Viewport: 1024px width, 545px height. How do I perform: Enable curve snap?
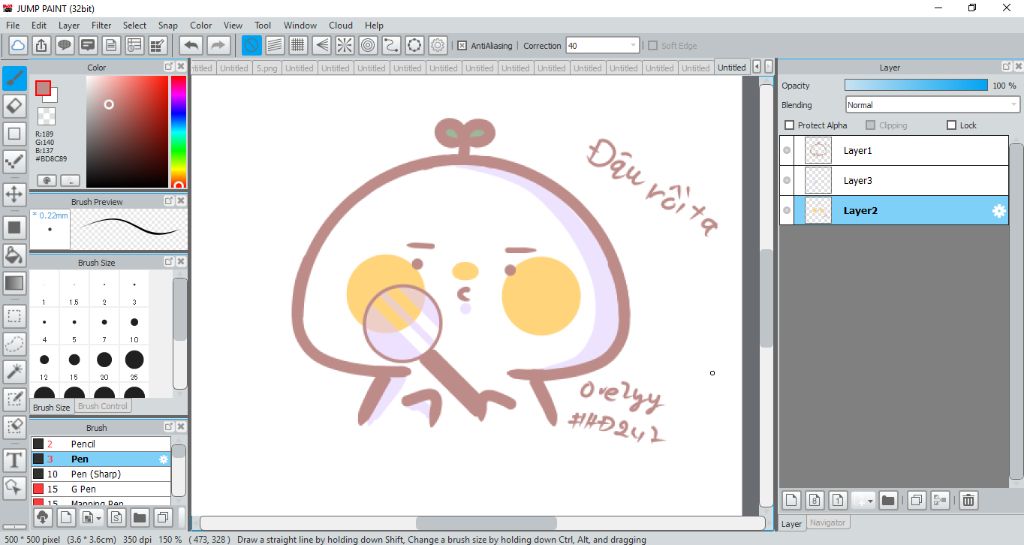391,46
